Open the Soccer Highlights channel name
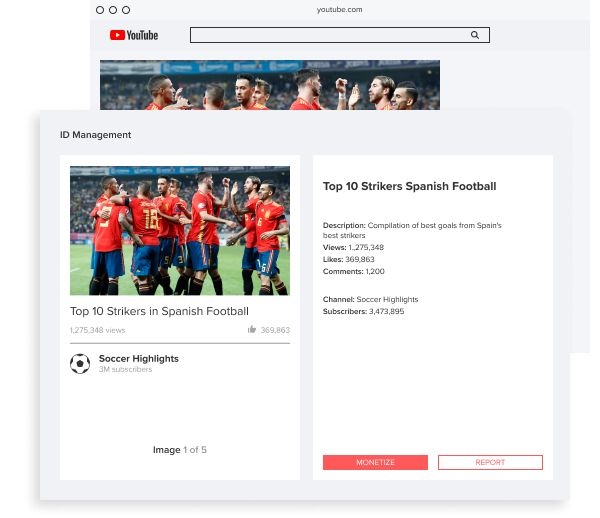Viewport: 600px width, 518px height. point(139,358)
